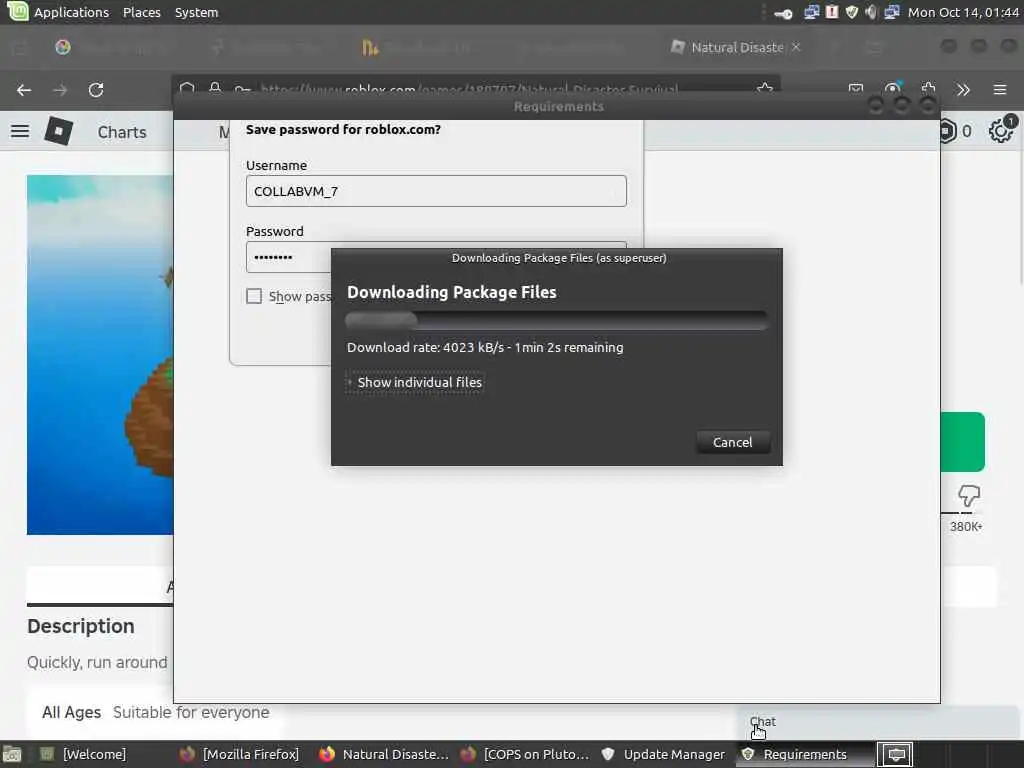Open Firefox overflow toolbar chevron
Viewport: 1024px width, 768px height.
(963, 90)
